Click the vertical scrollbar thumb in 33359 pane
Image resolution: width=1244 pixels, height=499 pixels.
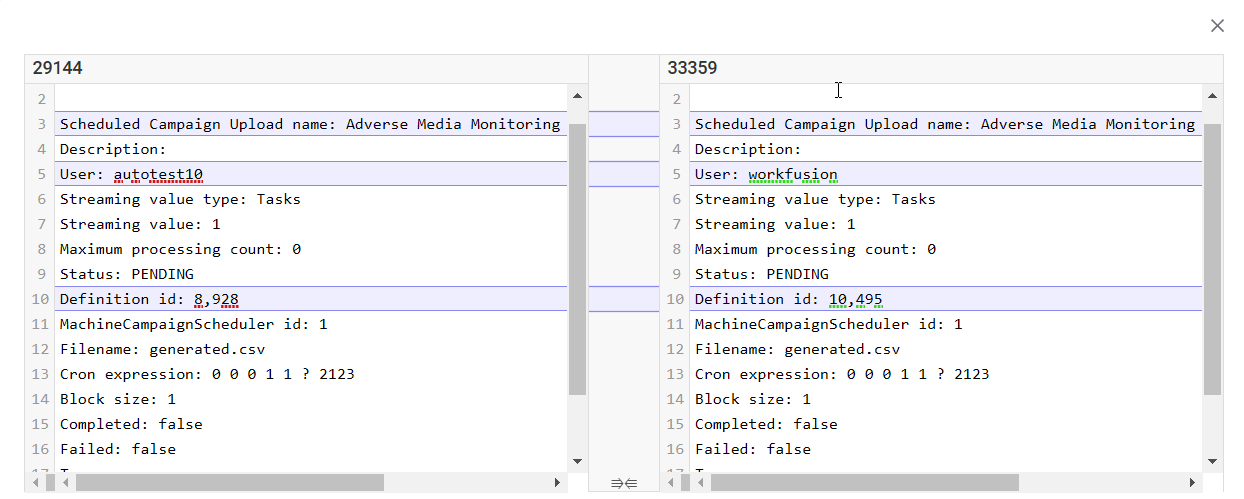coord(1212,259)
